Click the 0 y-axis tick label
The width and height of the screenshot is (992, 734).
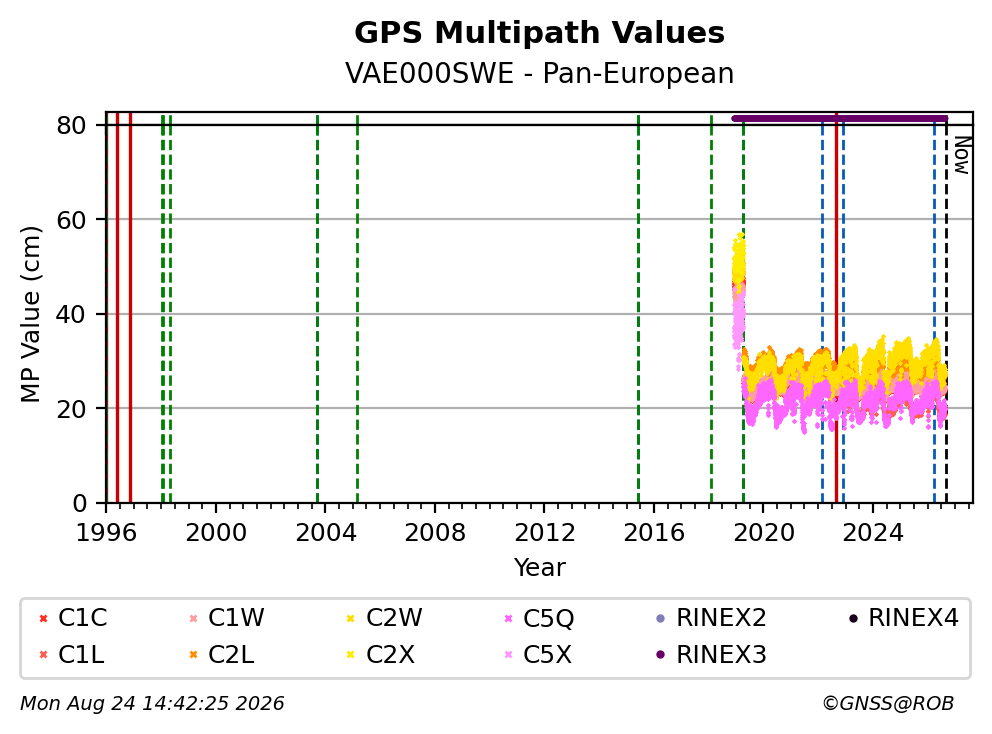79,503
